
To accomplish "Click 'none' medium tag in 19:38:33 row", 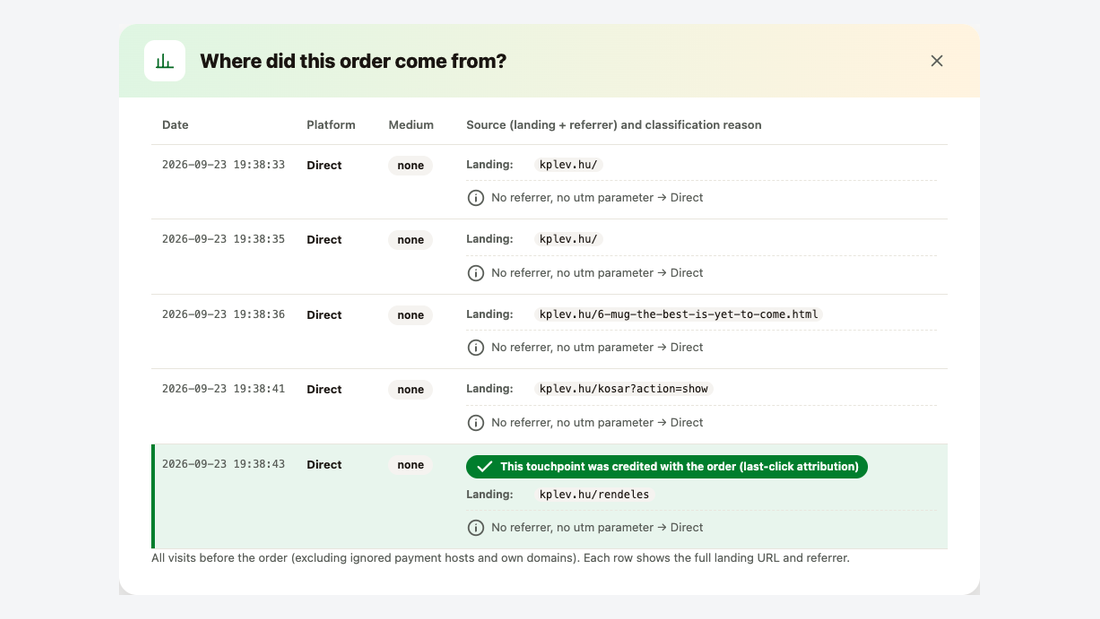I will pyautogui.click(x=410, y=166).
